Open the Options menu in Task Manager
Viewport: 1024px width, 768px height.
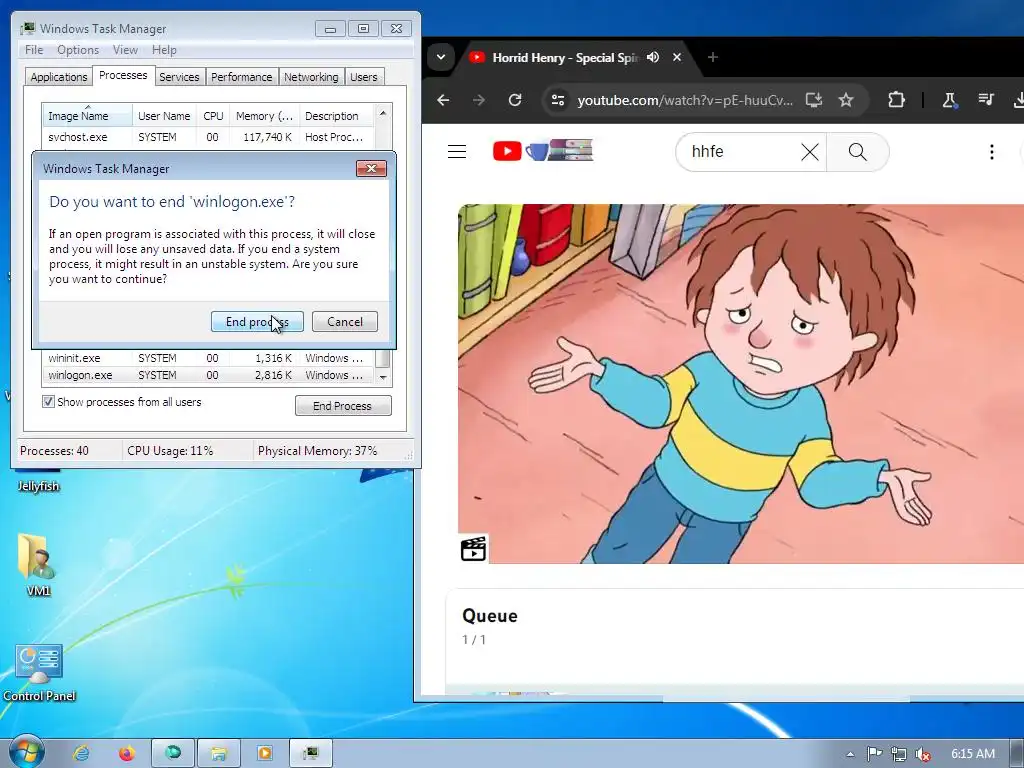click(x=78, y=50)
